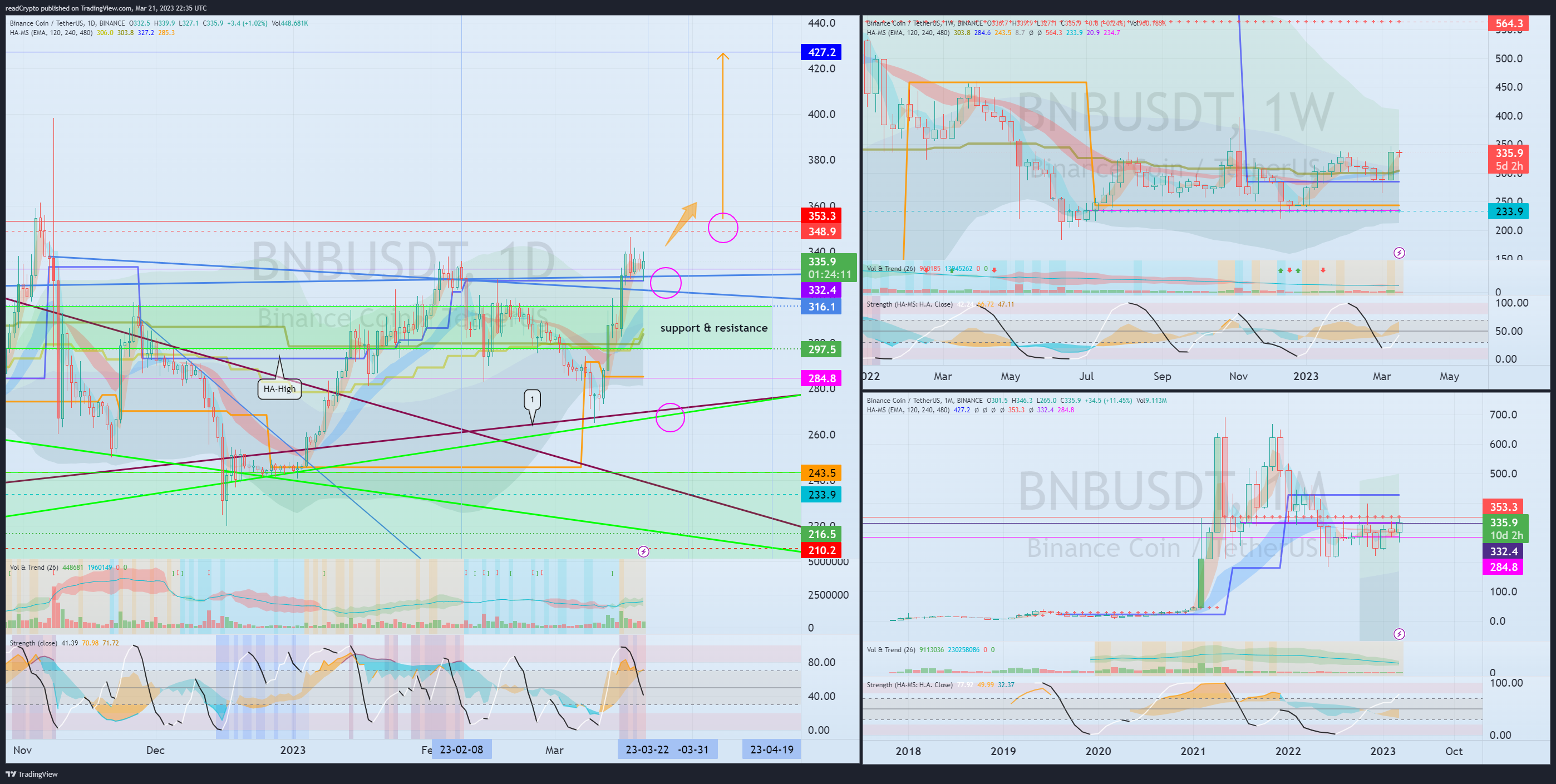Click the 23-02-08 date marker
Screen dimensions: 1556x784
(461, 750)
